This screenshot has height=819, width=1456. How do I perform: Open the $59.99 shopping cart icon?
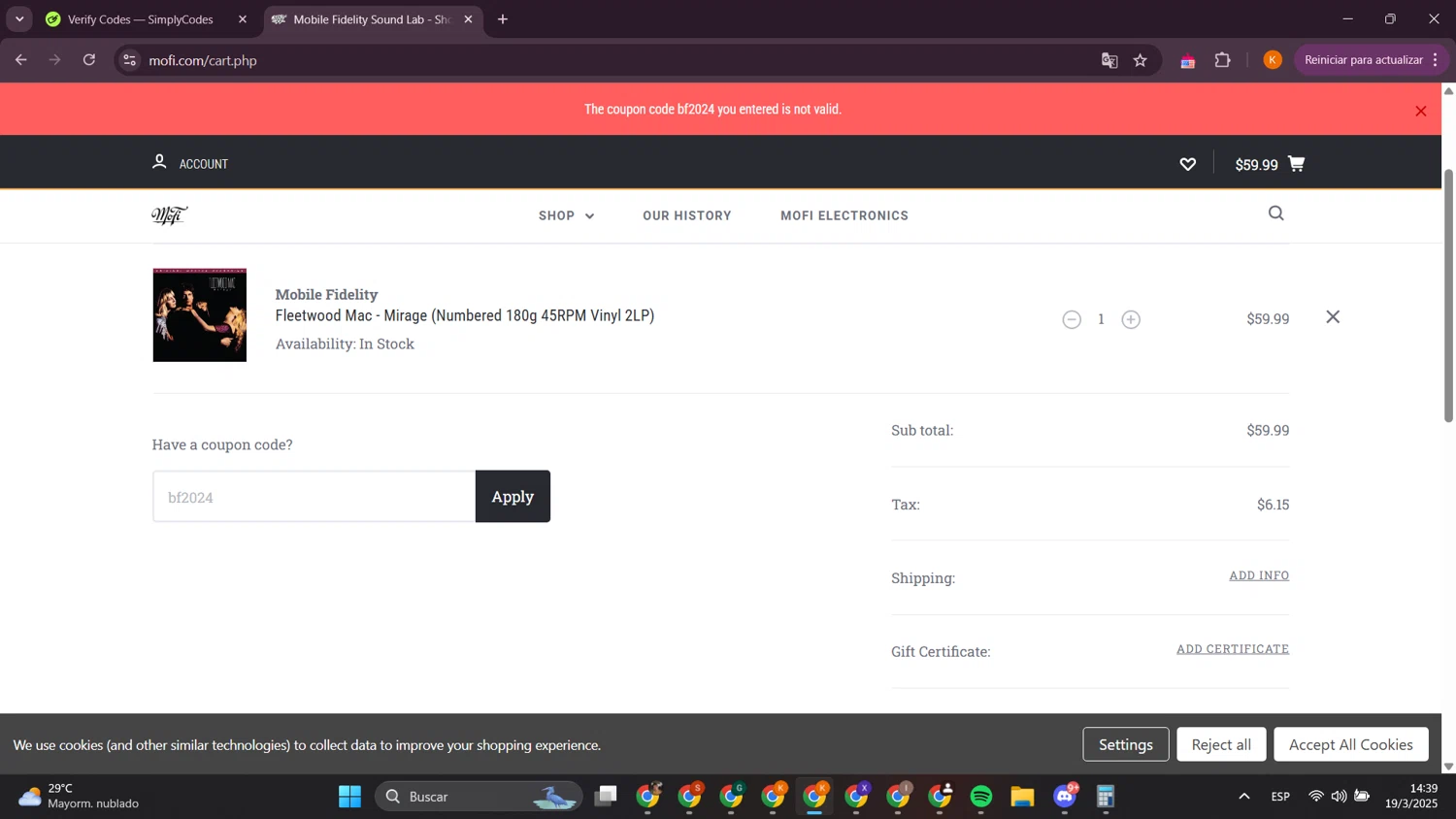(1270, 164)
